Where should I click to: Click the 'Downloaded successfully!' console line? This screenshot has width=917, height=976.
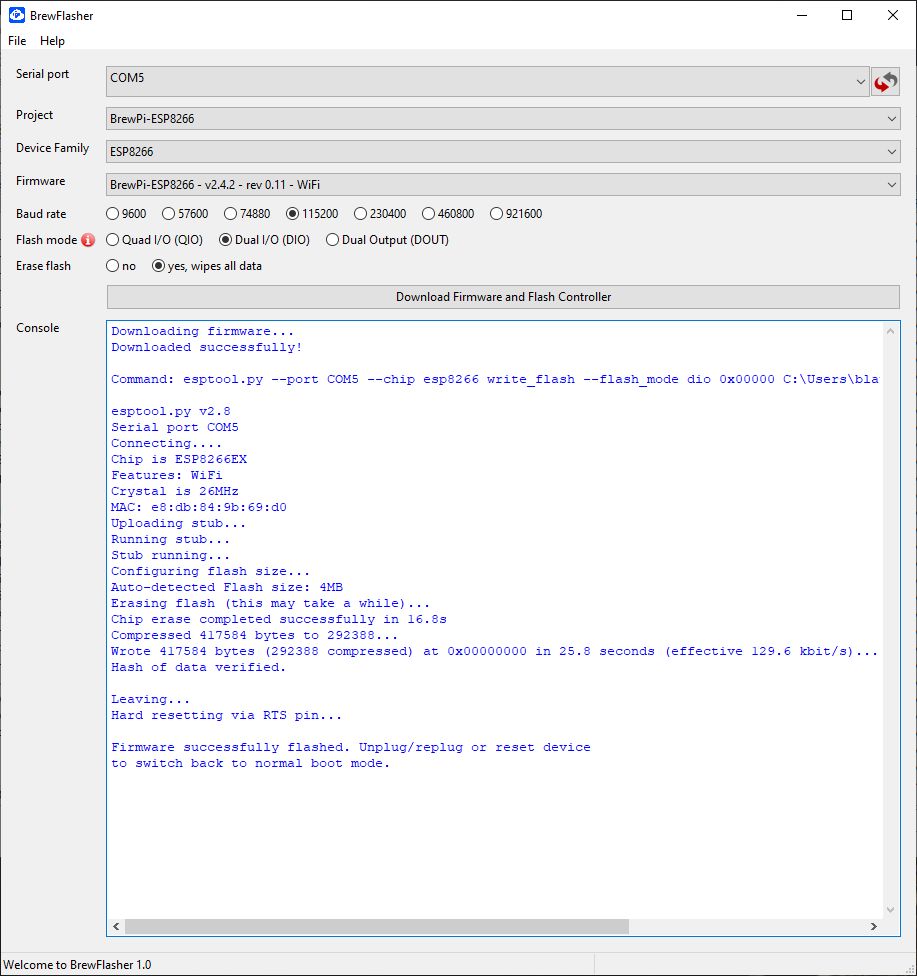207,347
